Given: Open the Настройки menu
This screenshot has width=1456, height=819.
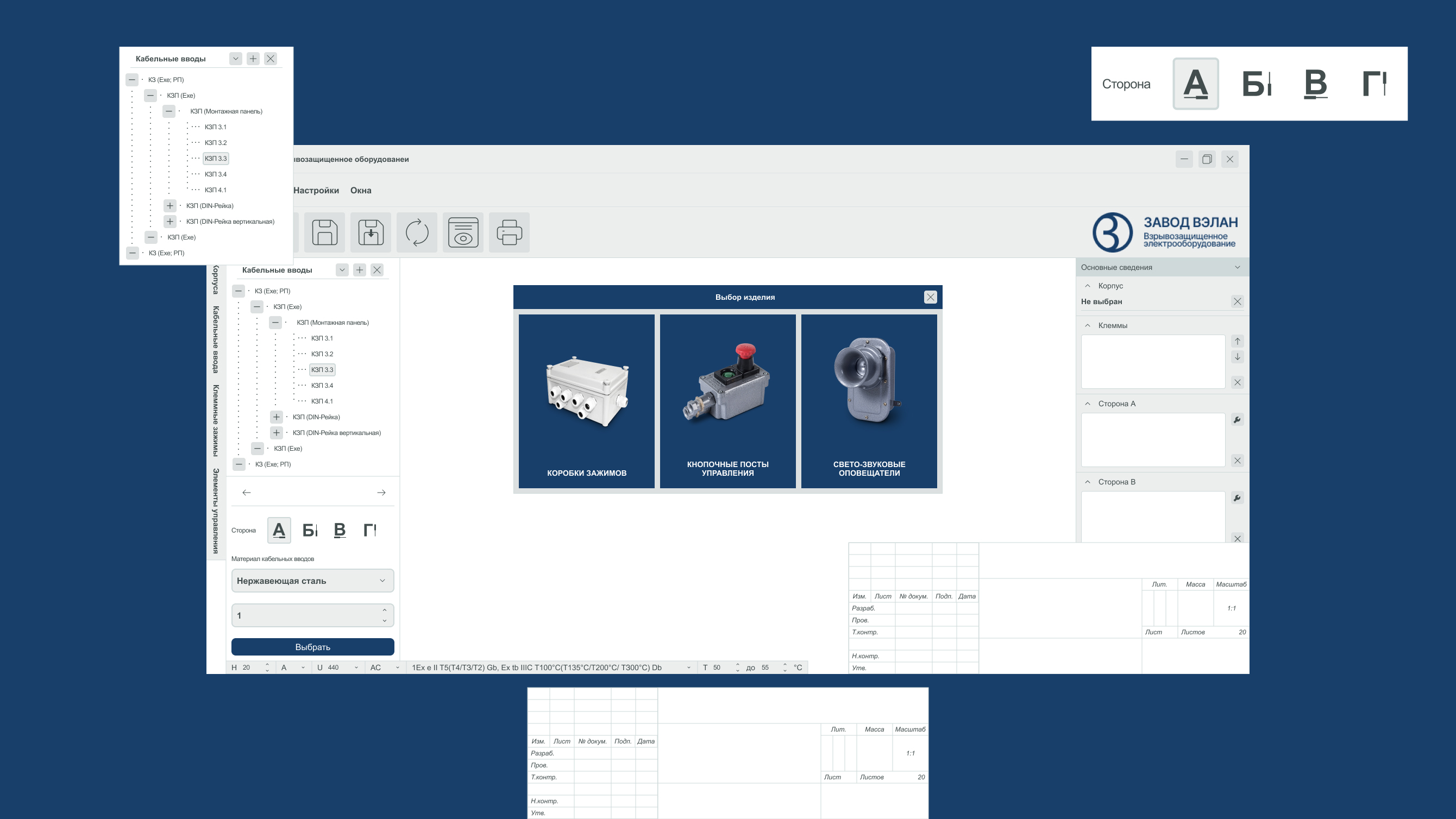Looking at the screenshot, I should (316, 191).
